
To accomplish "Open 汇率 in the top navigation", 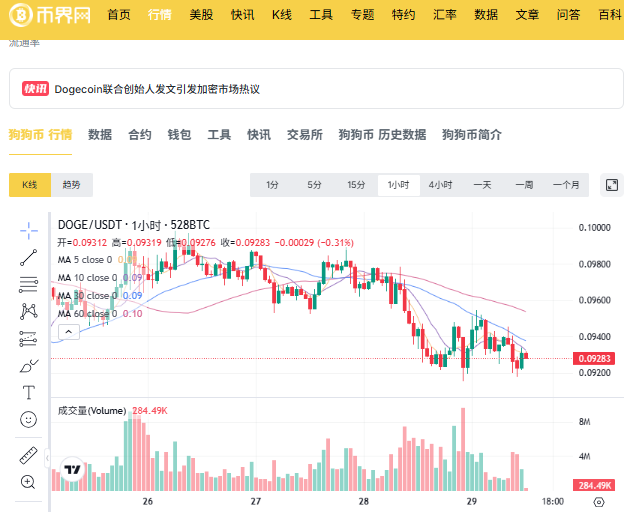I will pyautogui.click(x=445, y=15).
